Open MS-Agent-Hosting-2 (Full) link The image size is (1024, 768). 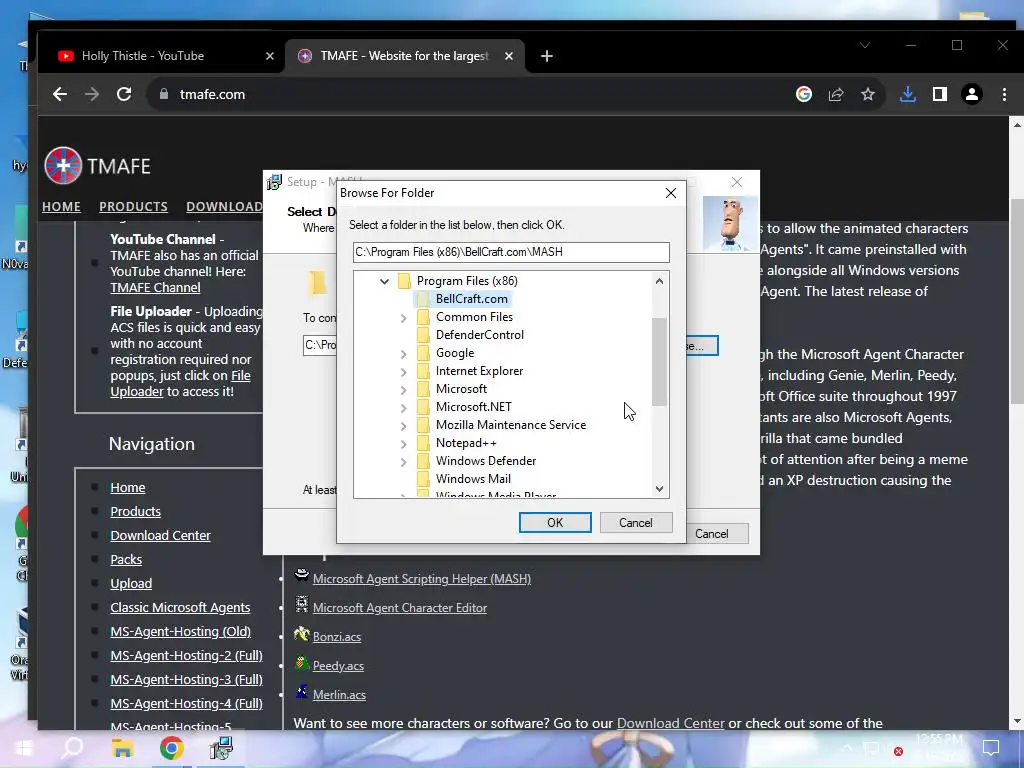[x=186, y=656]
